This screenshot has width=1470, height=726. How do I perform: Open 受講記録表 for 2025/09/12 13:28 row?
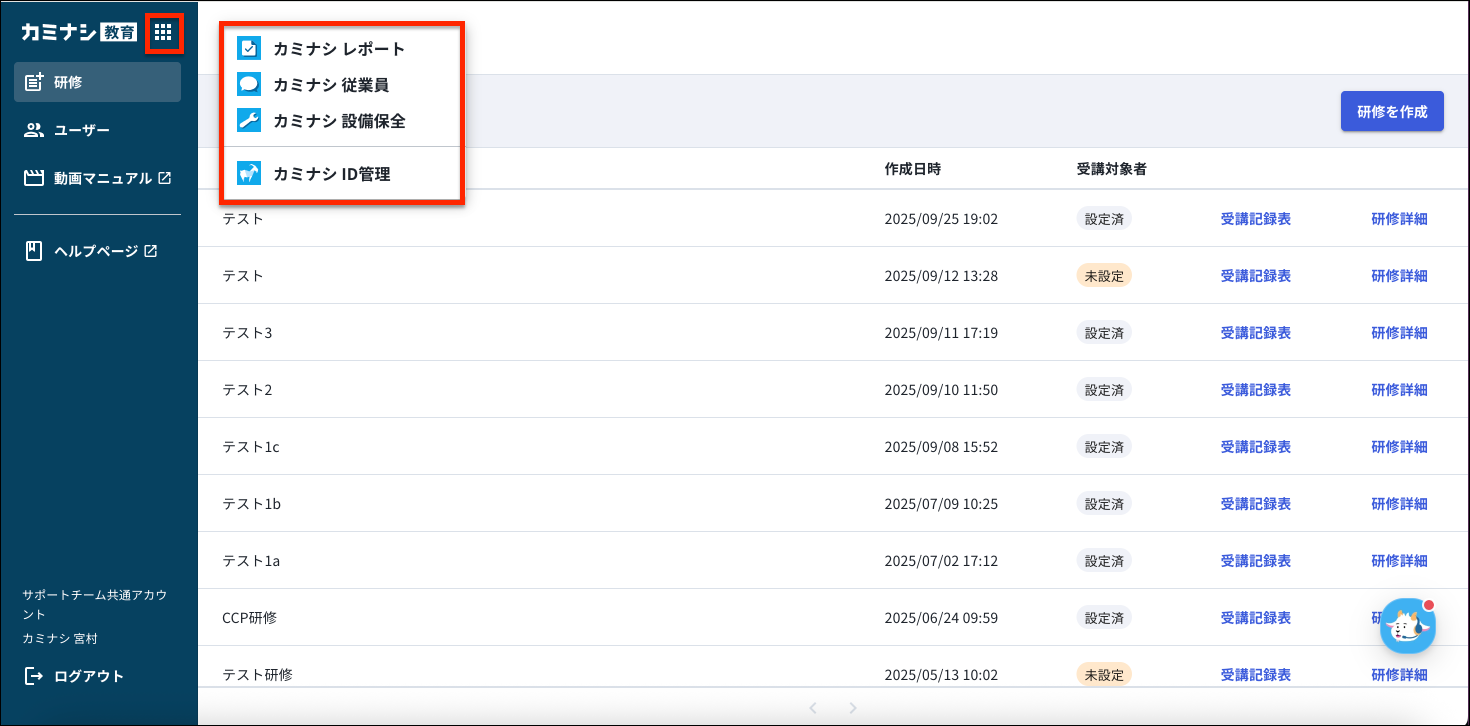[1255, 275]
